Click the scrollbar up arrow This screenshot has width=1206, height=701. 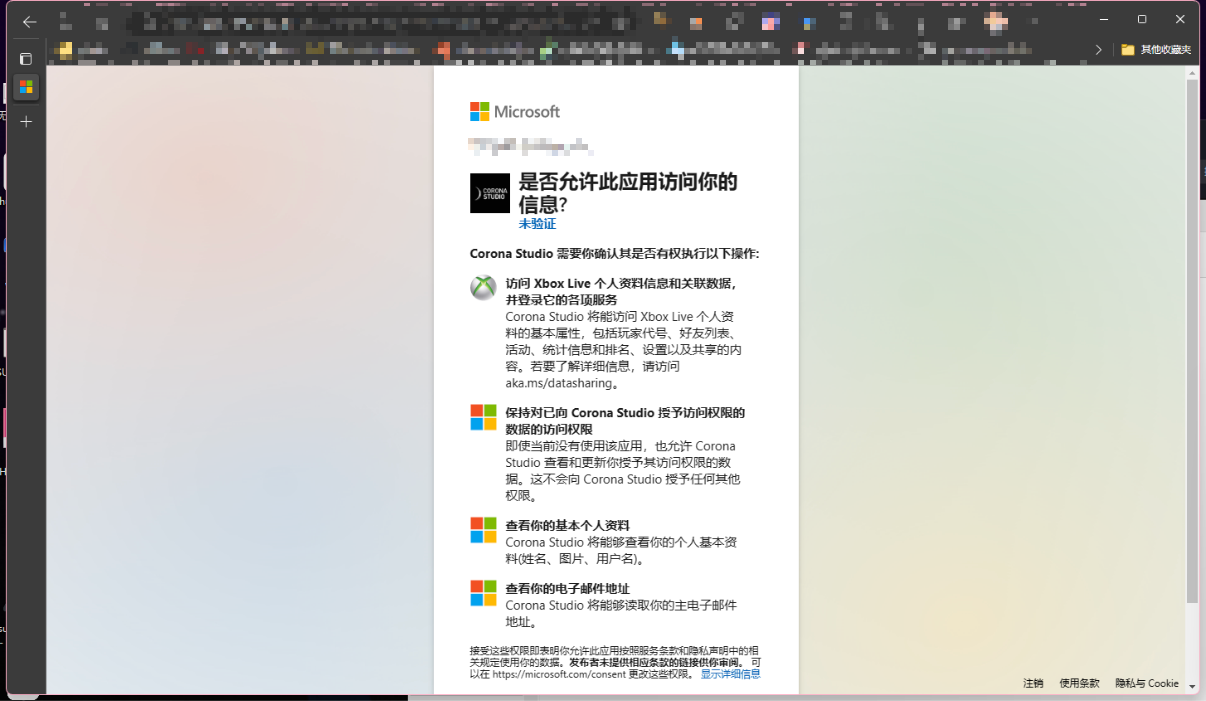[1191, 72]
